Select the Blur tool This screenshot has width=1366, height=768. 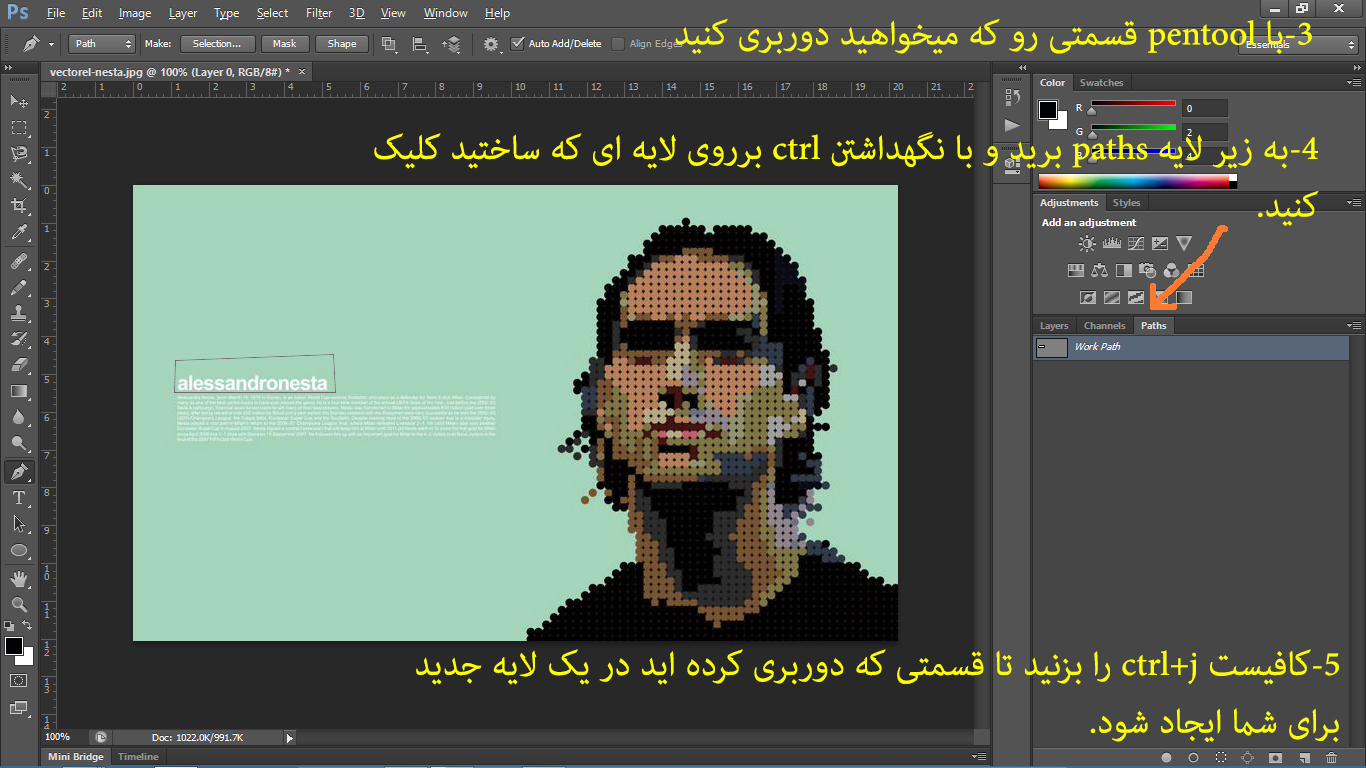(19, 418)
